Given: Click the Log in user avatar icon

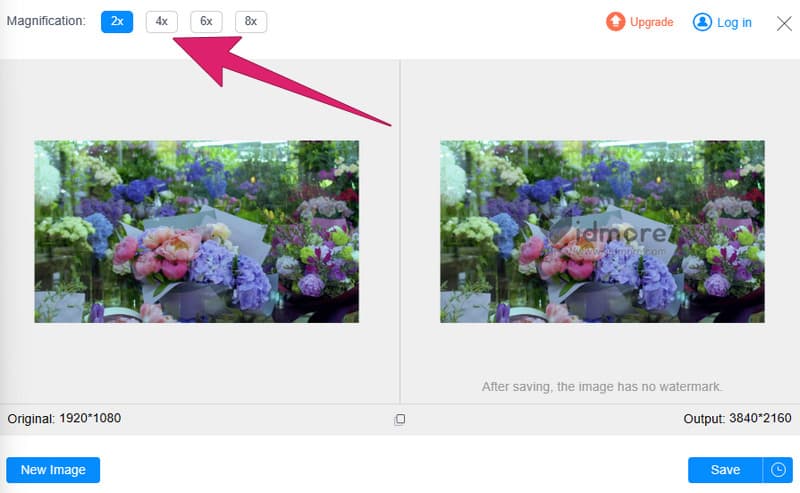Looking at the screenshot, I should 702,22.
